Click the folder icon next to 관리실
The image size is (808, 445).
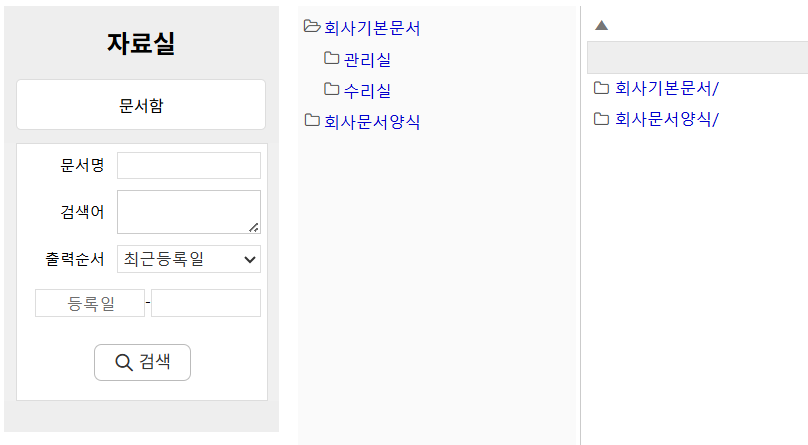(332, 59)
